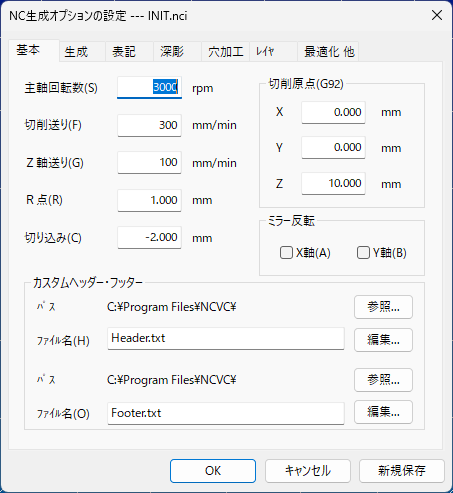Click the 切削送り(F) input field
453x493 pixels.
(x=149, y=125)
